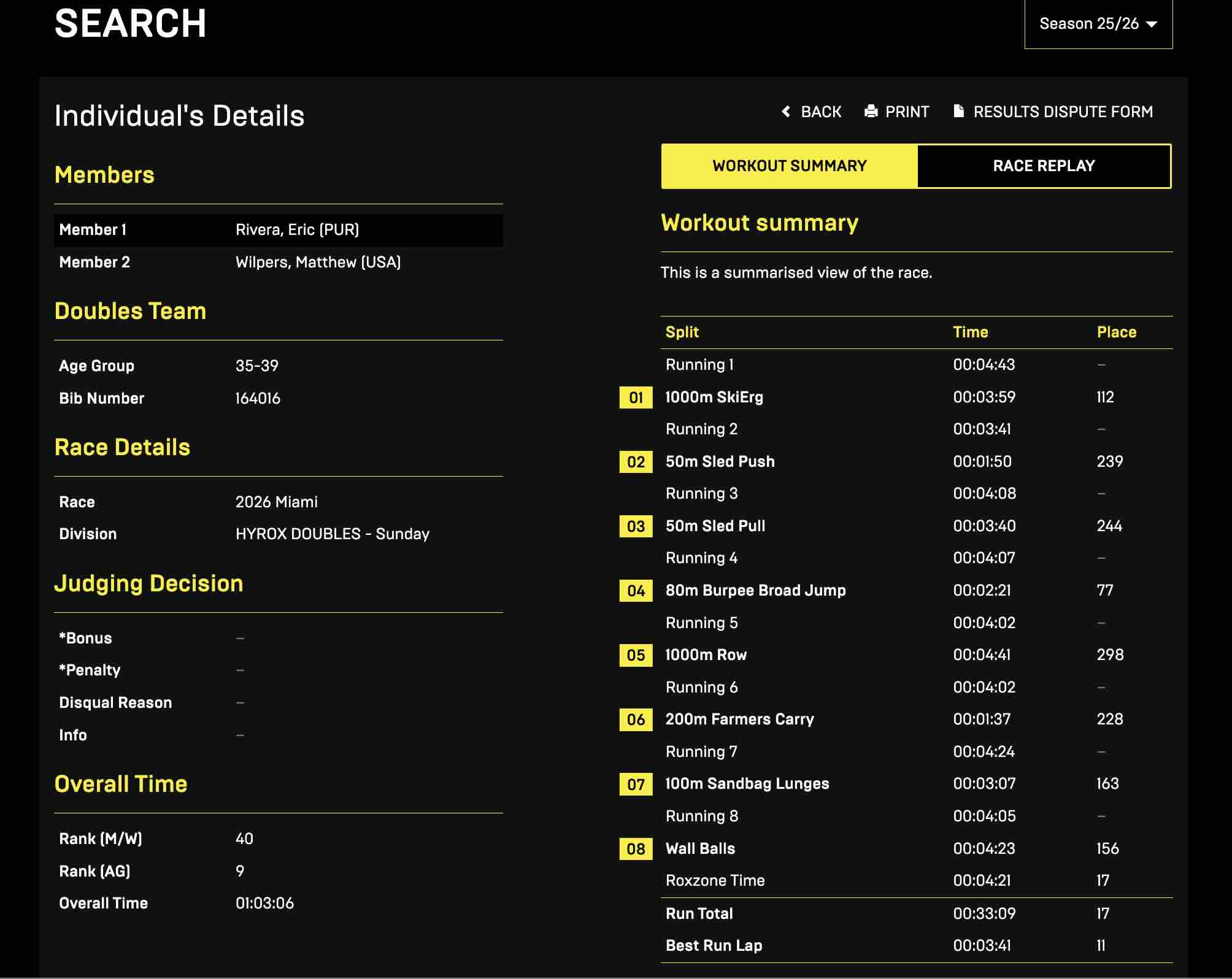1232x979 pixels.
Task: Click the Place column header
Action: click(x=1116, y=332)
